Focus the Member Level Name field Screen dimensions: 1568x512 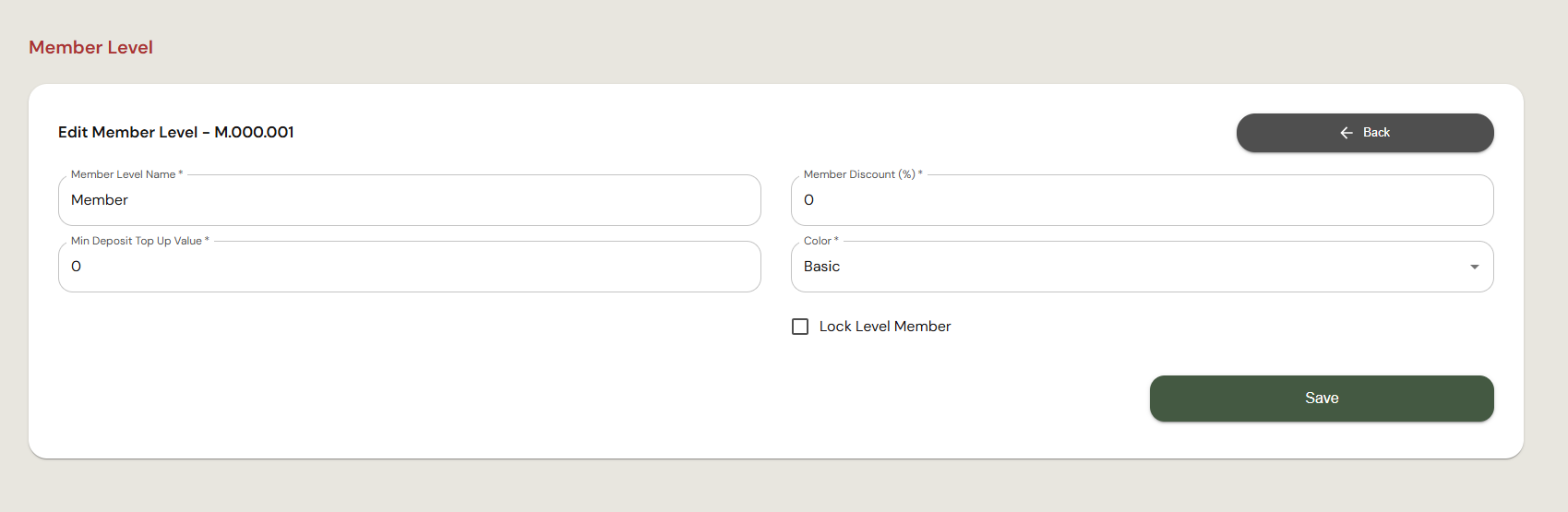pos(410,200)
